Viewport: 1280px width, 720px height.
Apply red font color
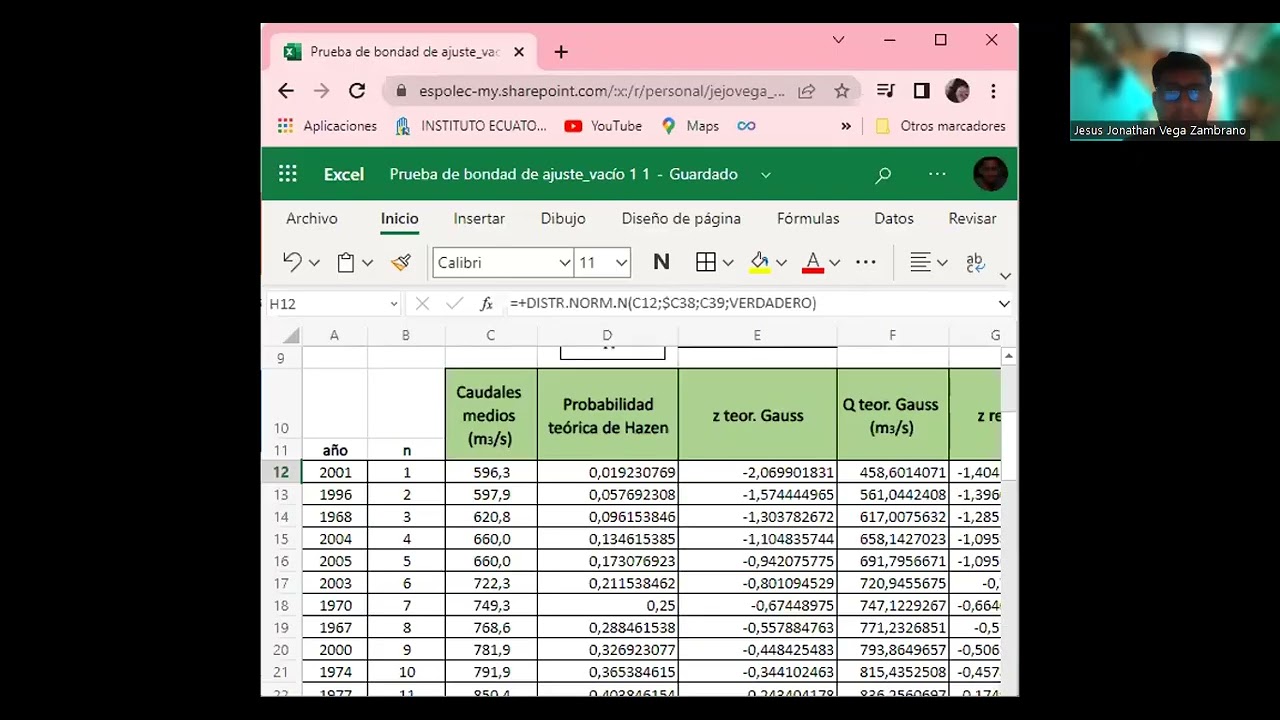tap(813, 262)
